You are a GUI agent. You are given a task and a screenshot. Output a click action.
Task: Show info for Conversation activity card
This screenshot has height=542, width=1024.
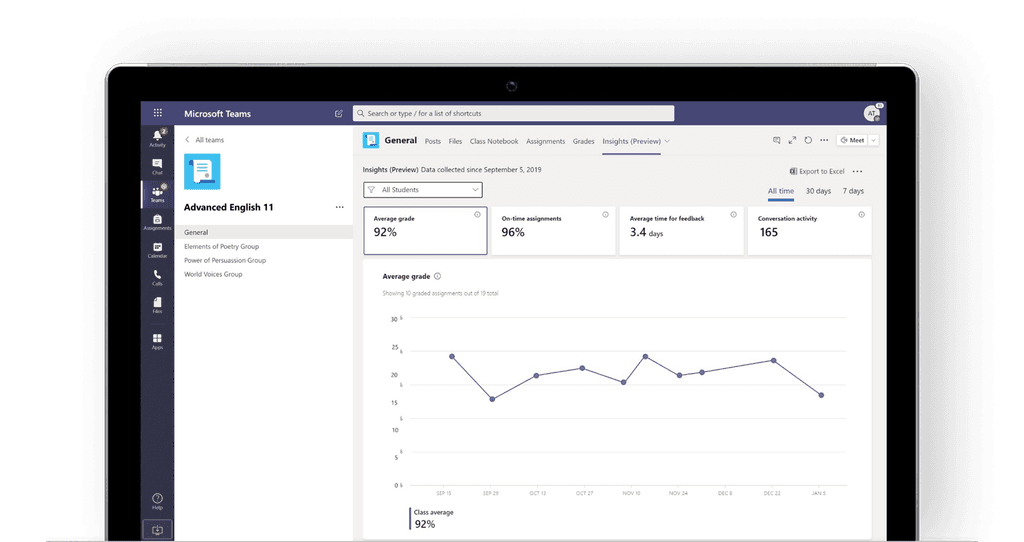(x=861, y=215)
